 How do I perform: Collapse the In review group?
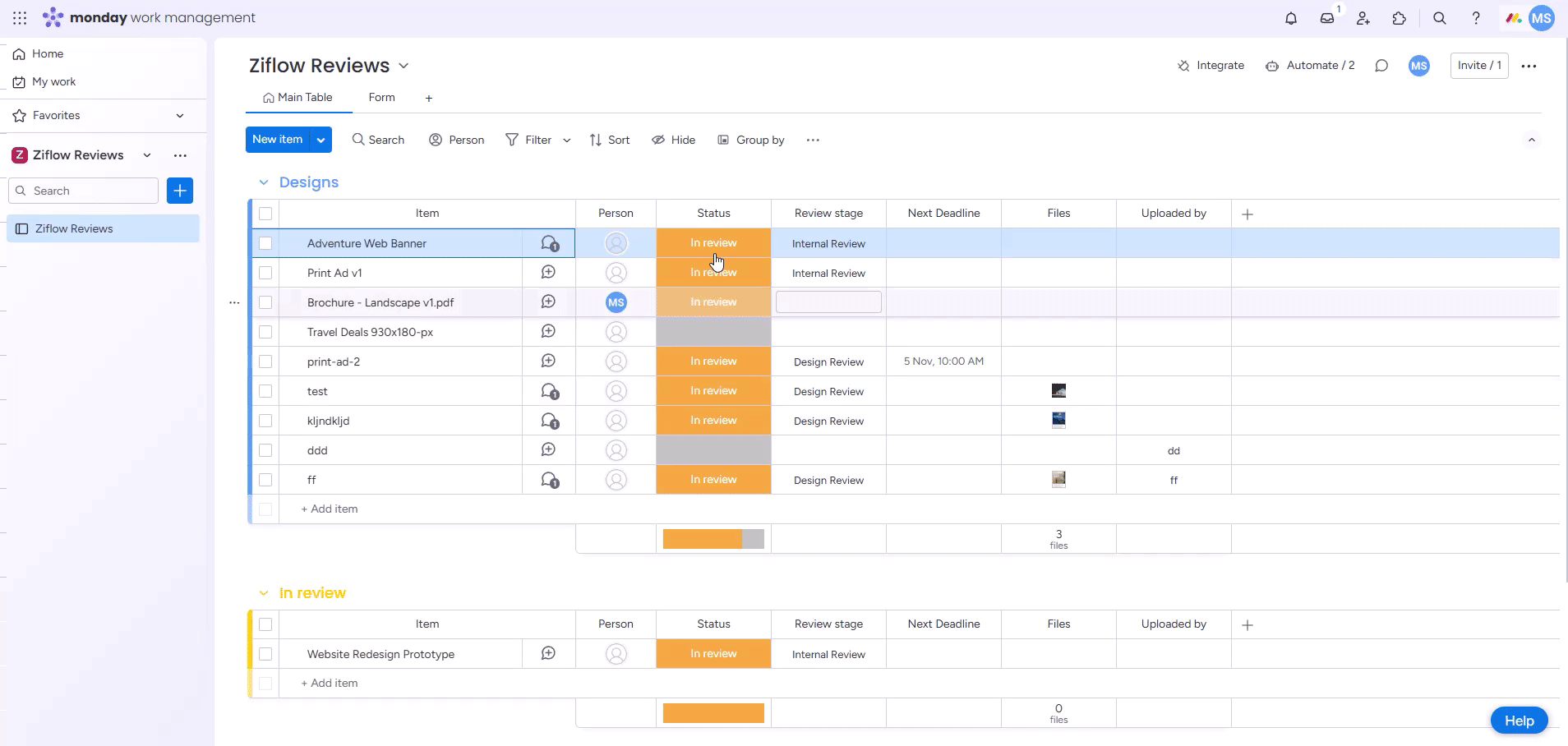tap(264, 593)
